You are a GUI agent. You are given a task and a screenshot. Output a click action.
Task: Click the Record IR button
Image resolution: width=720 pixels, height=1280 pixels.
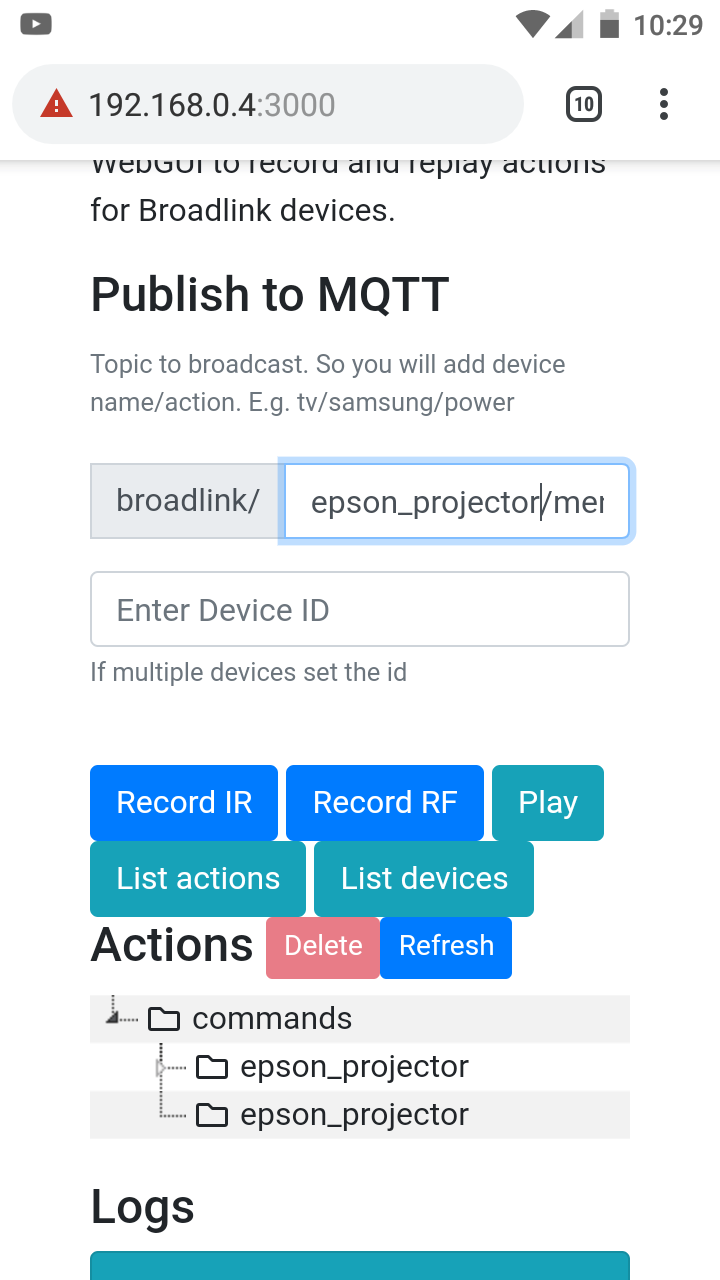(x=184, y=803)
